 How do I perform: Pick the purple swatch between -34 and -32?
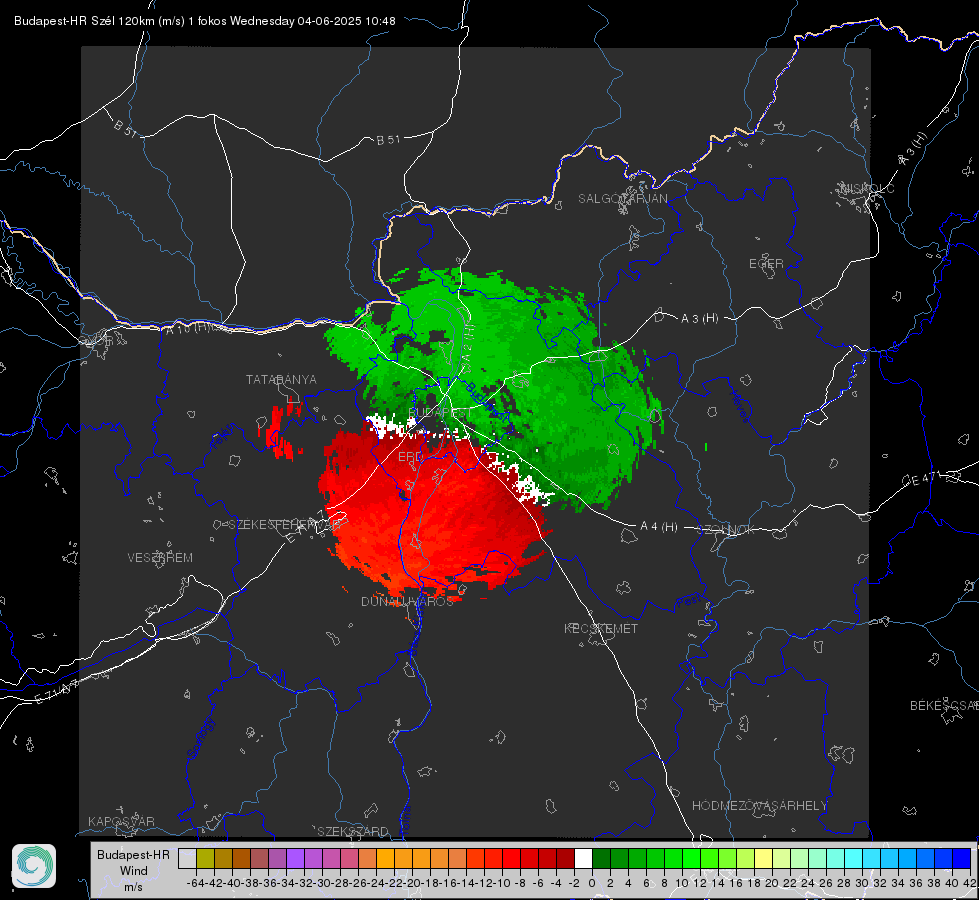click(x=295, y=858)
